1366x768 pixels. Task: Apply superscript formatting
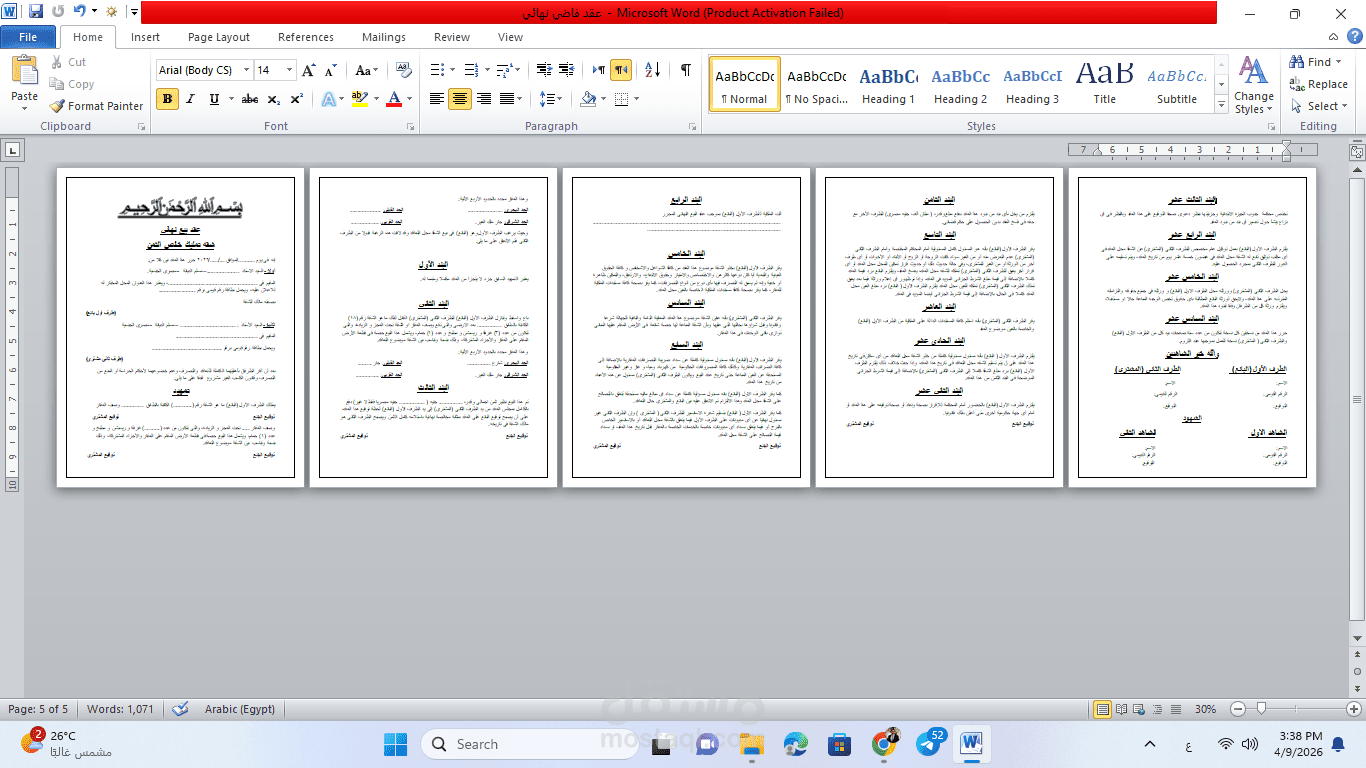296,99
